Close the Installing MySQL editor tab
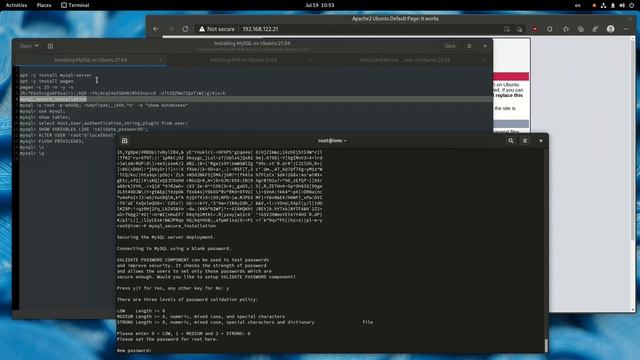This screenshot has height=360, width=640. pos(160,60)
